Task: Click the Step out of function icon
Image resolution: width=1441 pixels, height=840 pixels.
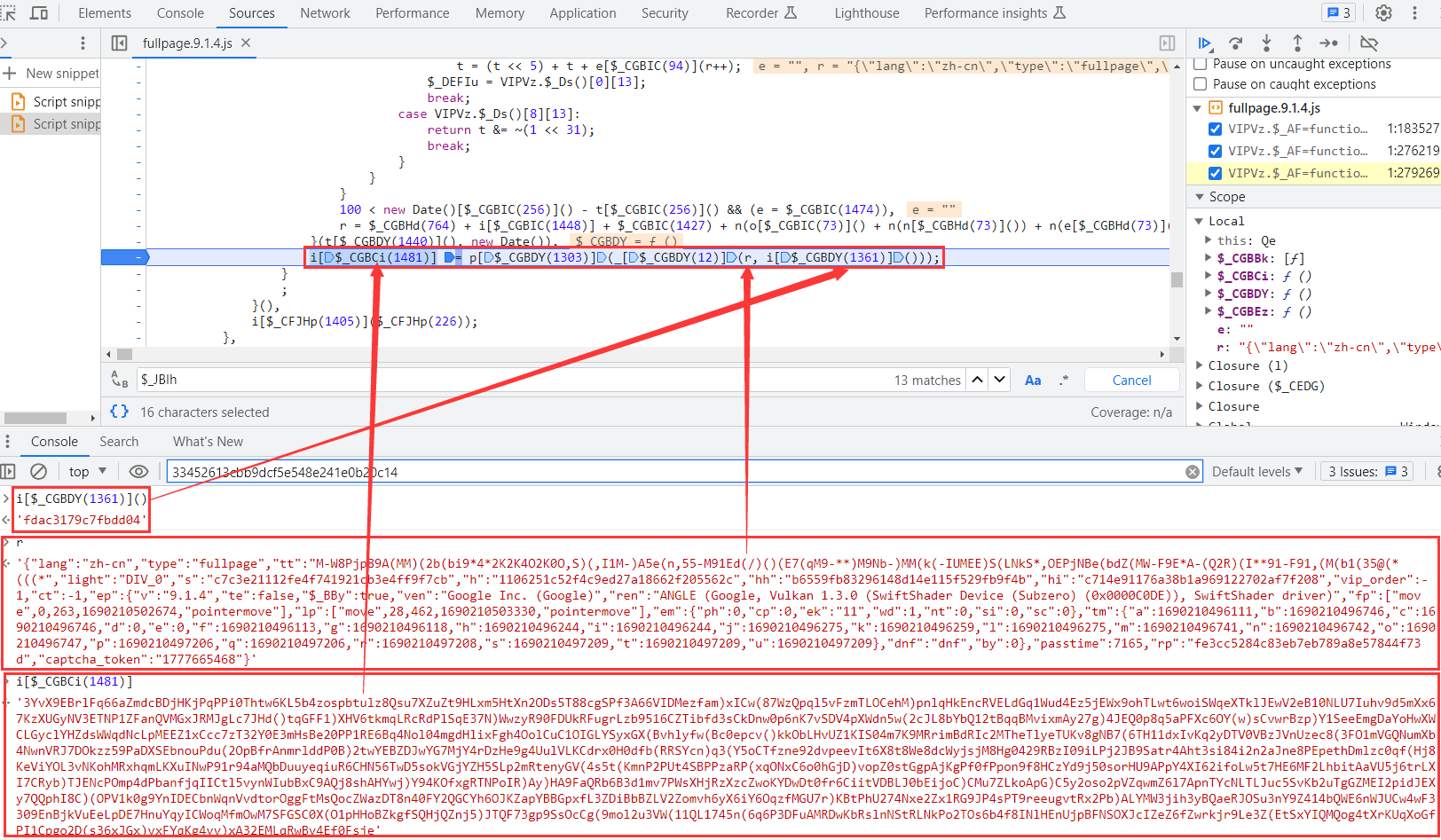Action: (1297, 43)
